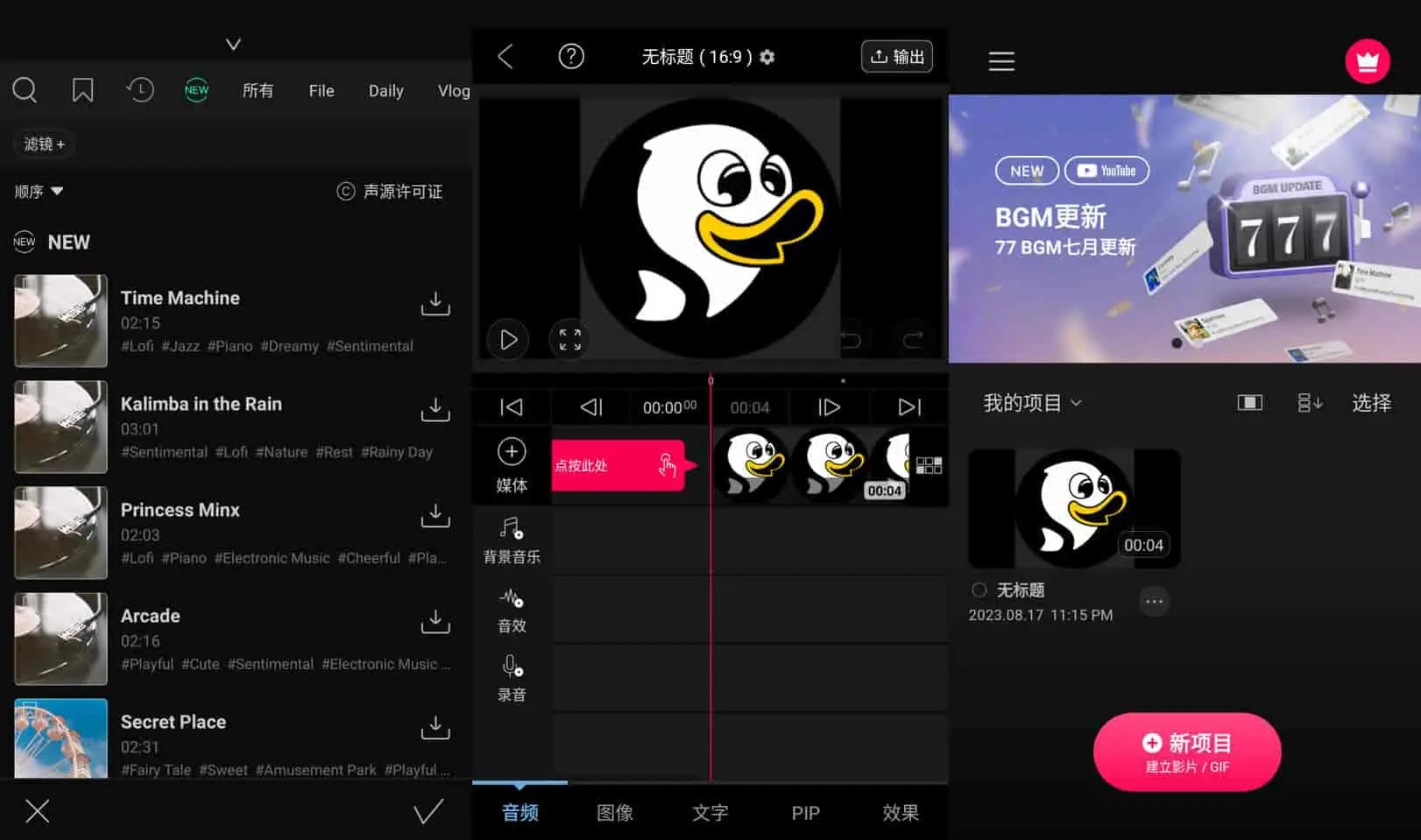This screenshot has width=1421, height=840.
Task: Create a 新项目 new project
Action: [1186, 752]
